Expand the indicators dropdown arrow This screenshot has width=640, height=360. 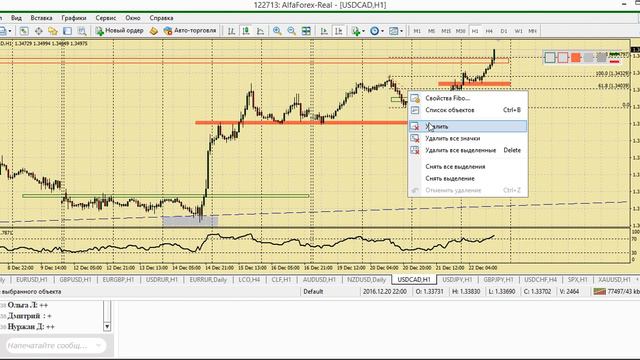point(363,31)
